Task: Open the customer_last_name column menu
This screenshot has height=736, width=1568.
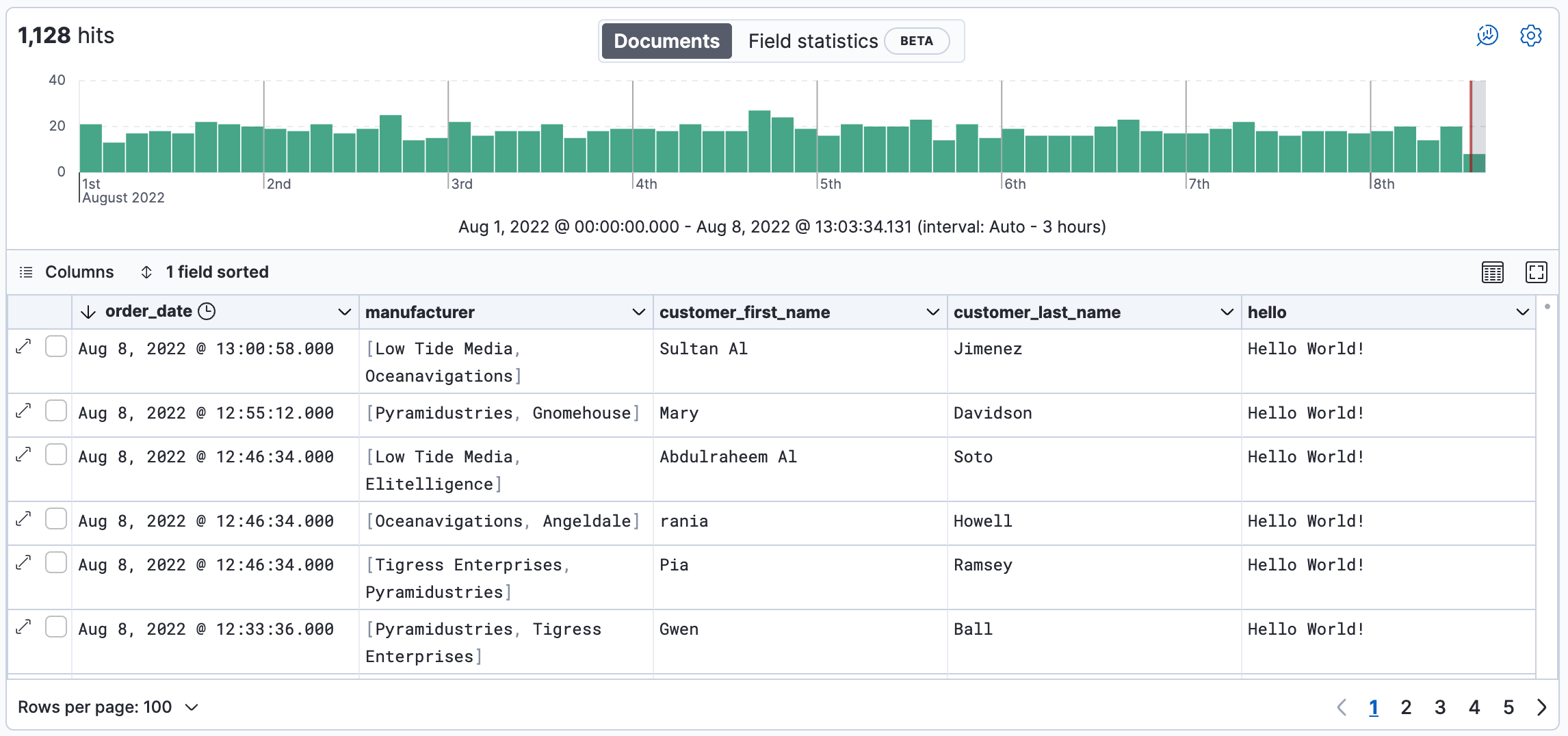Action: pos(1225,312)
